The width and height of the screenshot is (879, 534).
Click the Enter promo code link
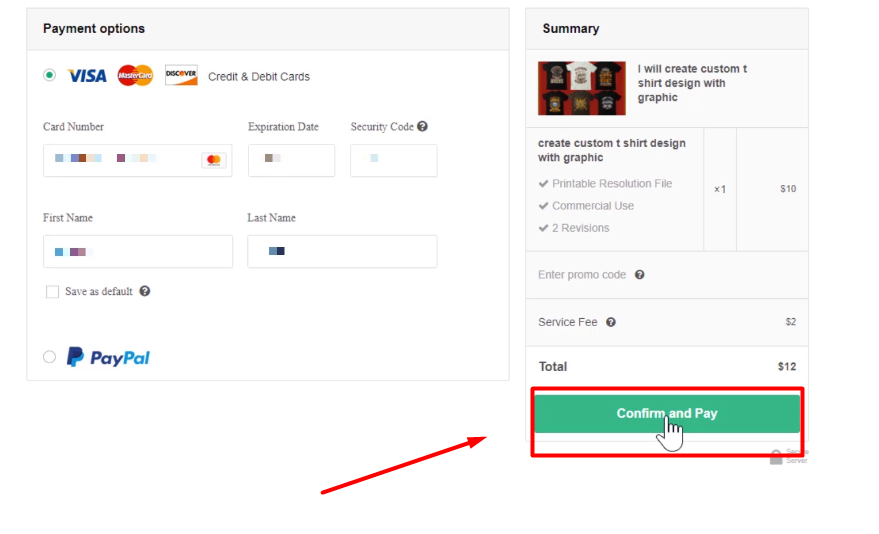coord(582,275)
